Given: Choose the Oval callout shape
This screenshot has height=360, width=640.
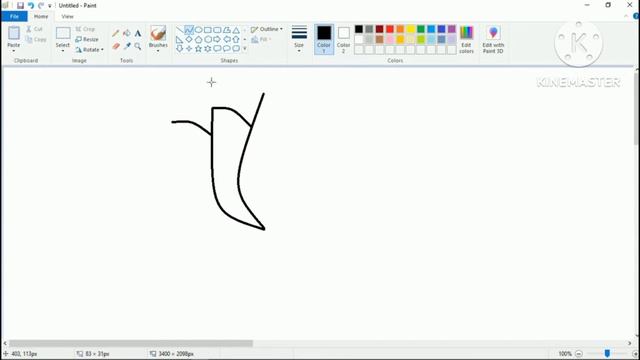Looking at the screenshot, I should 227,49.
